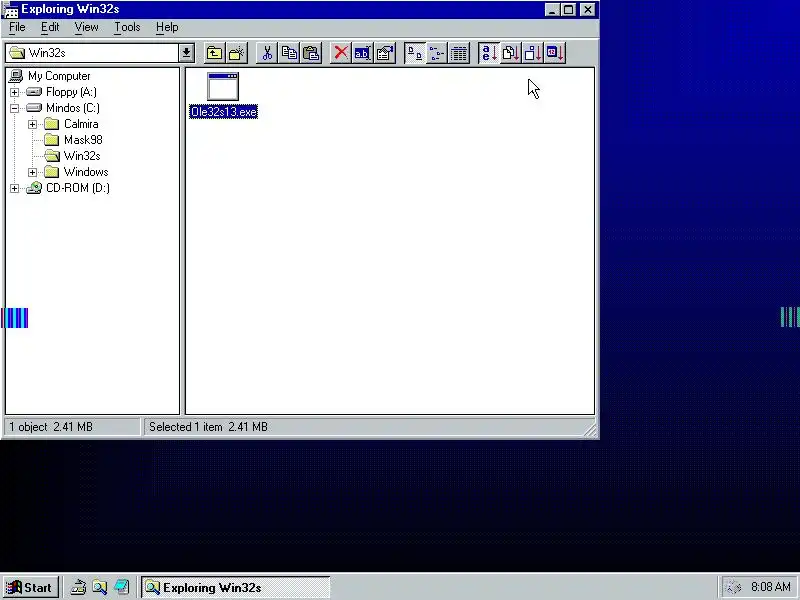Click status text 'Selected 1 item 2.41 MB'
The height and width of the screenshot is (600, 800).
pyautogui.click(x=208, y=427)
